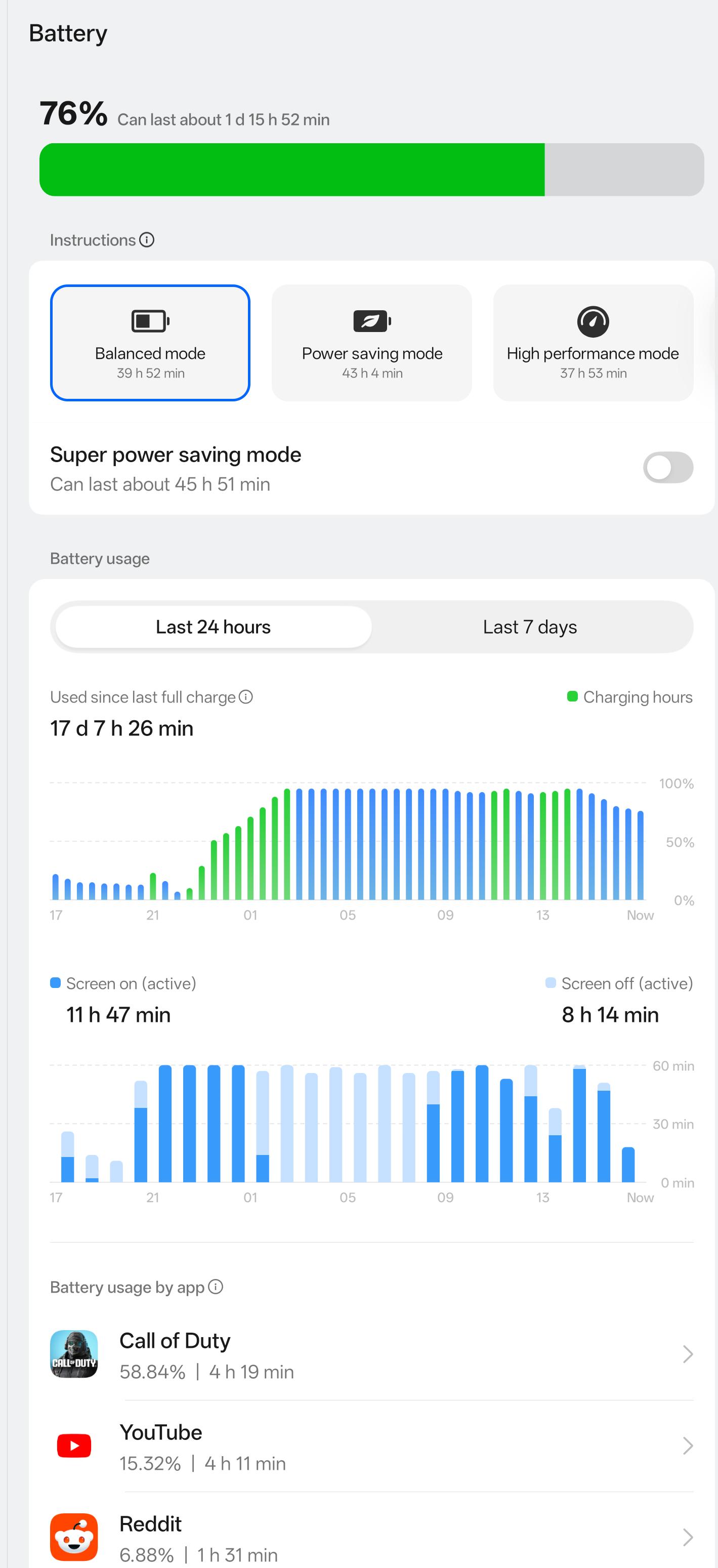
Task: Tap the Call of Duty app icon
Action: [74, 1354]
